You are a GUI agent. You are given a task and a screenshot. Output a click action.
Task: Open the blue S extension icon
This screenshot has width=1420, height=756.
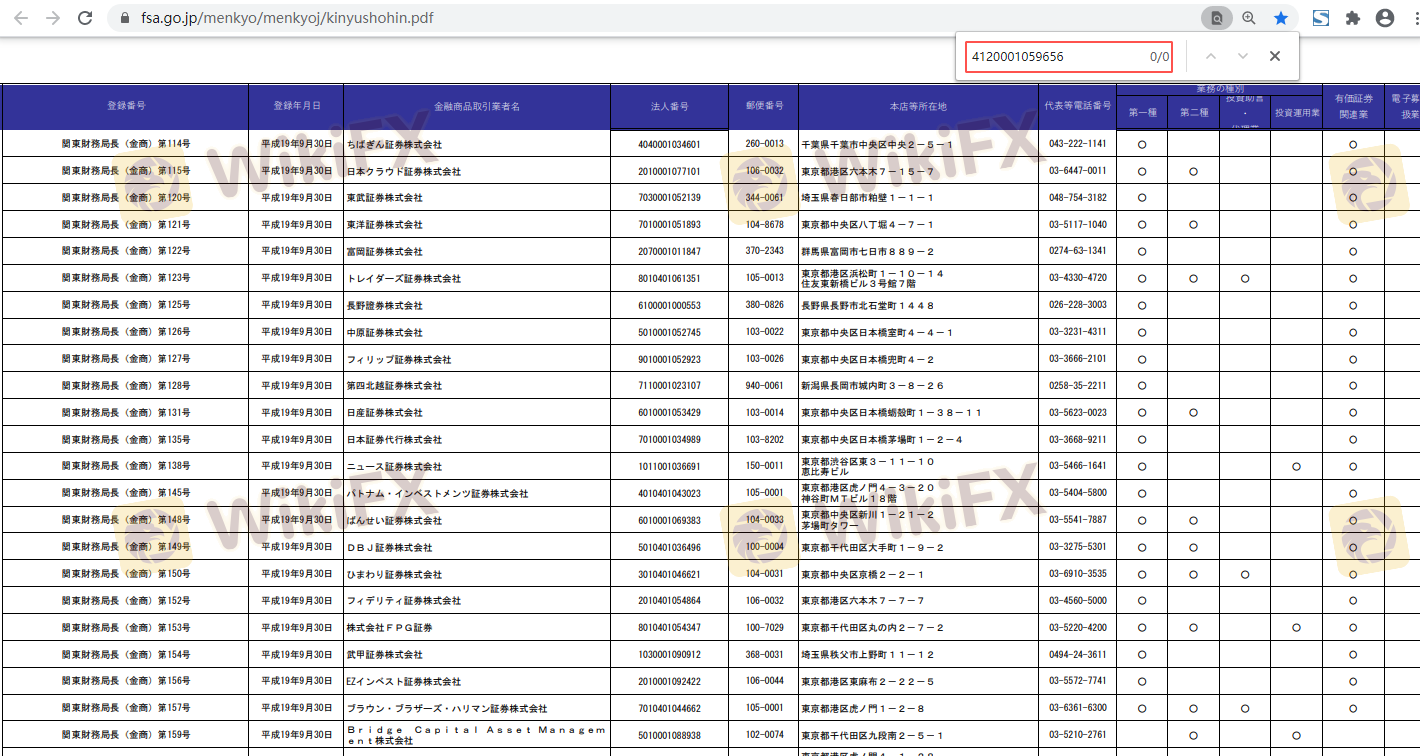[x=1321, y=18]
